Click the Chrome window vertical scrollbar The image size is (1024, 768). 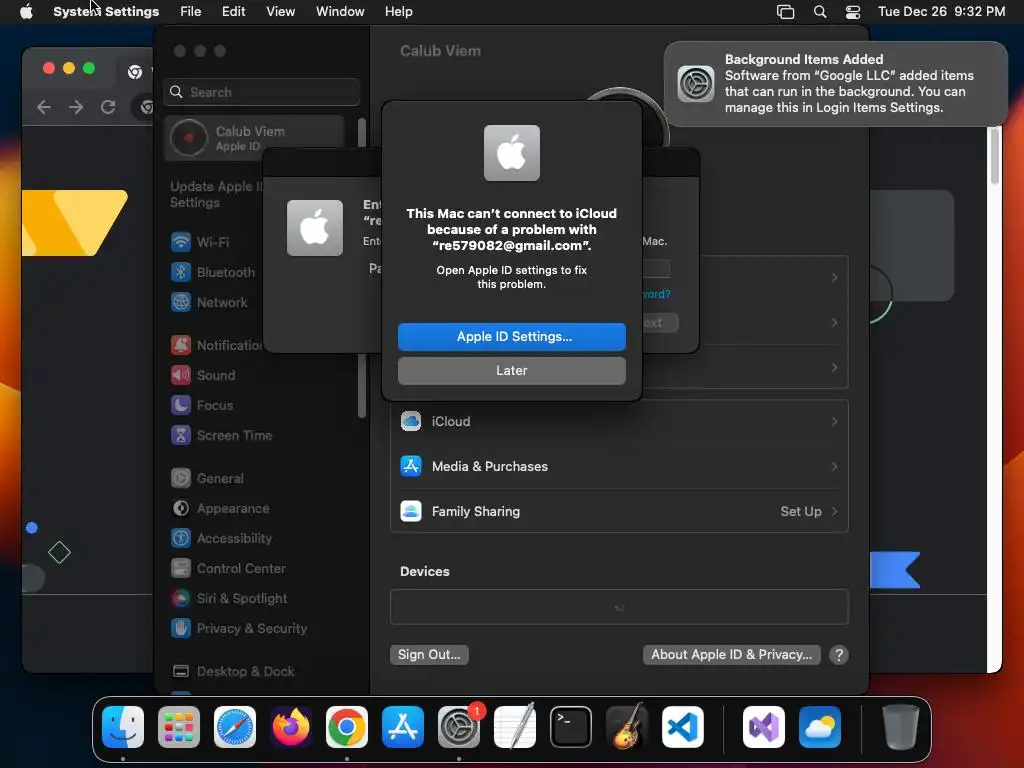pos(995,157)
